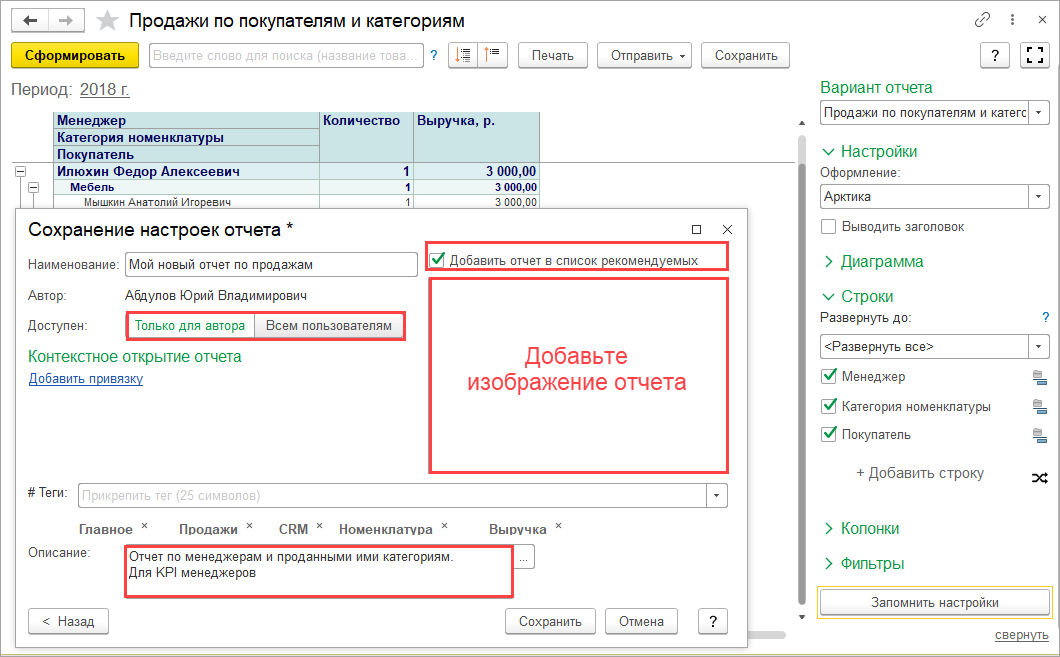
Task: Enable the Выводить заголовок checkbox
Action: coord(828,226)
